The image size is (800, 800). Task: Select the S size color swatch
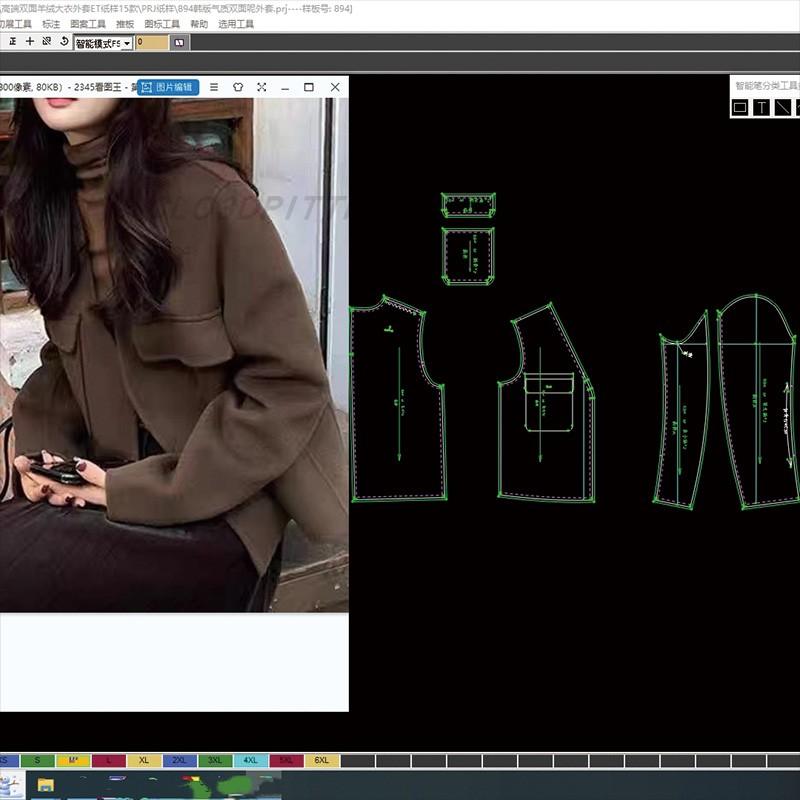(x=37, y=761)
